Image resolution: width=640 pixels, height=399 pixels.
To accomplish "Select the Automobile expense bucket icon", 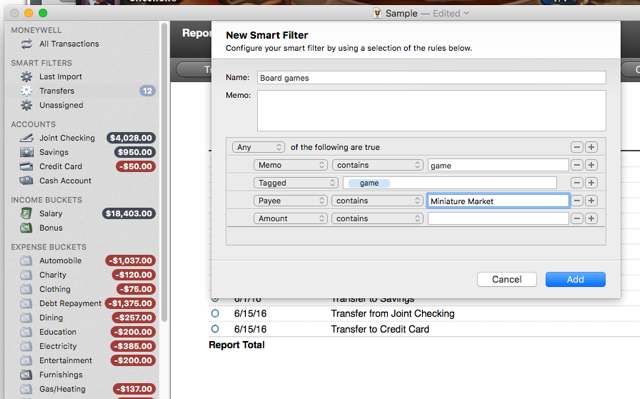I will [x=26, y=261].
